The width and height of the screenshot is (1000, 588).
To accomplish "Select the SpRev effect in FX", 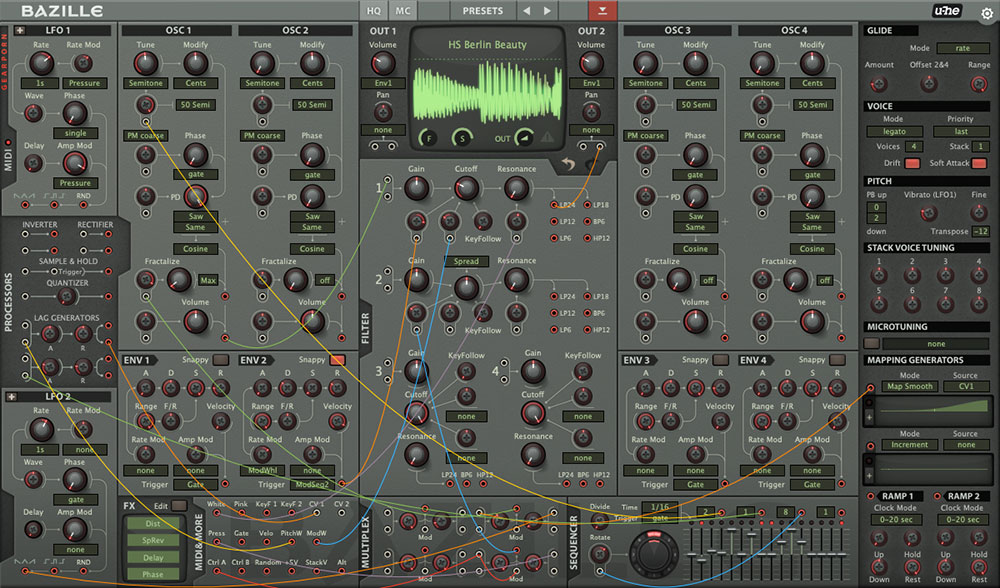I will [152, 540].
